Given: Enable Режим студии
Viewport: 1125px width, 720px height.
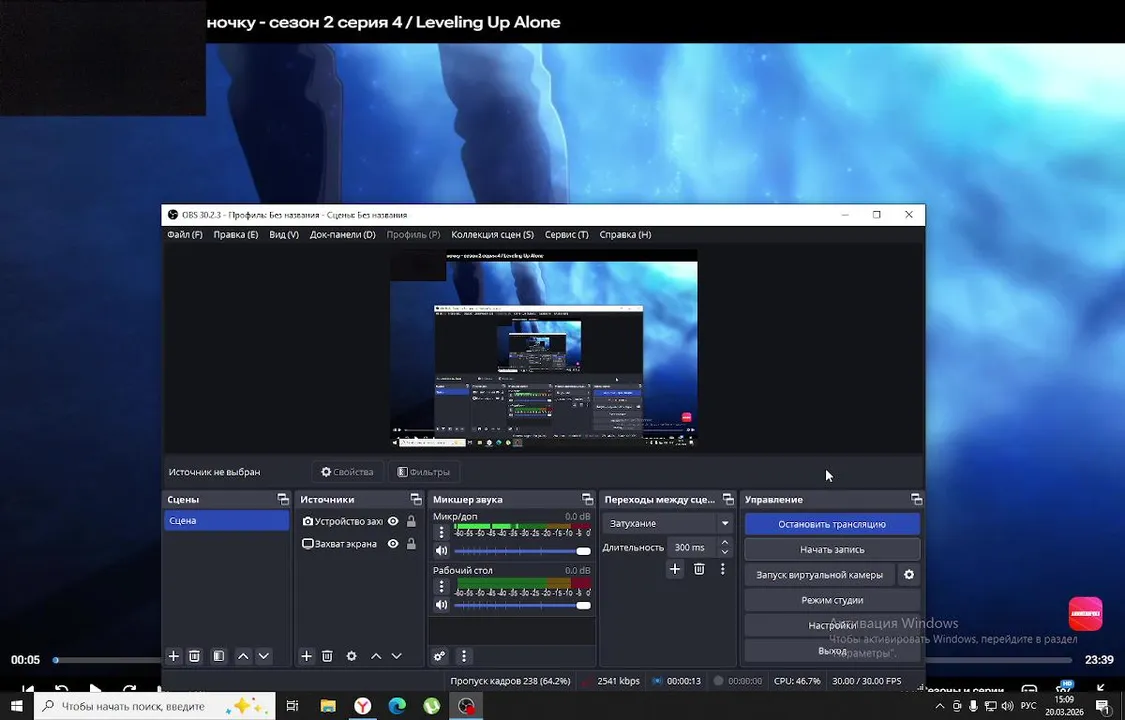Looking at the screenshot, I should pyautogui.click(x=832, y=600).
